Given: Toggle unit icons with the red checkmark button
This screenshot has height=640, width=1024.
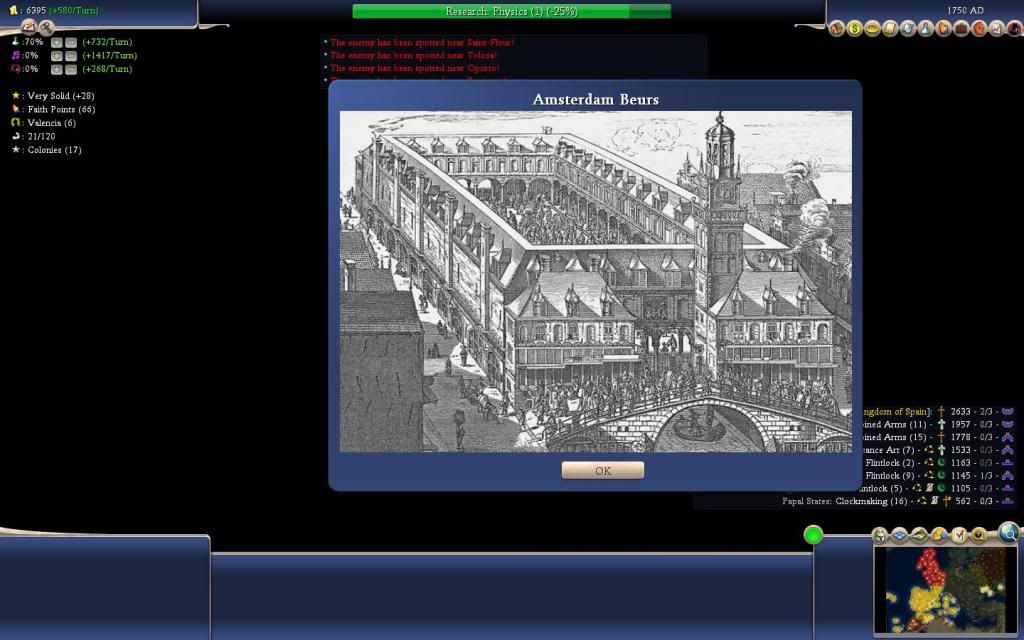Looking at the screenshot, I should [959, 535].
